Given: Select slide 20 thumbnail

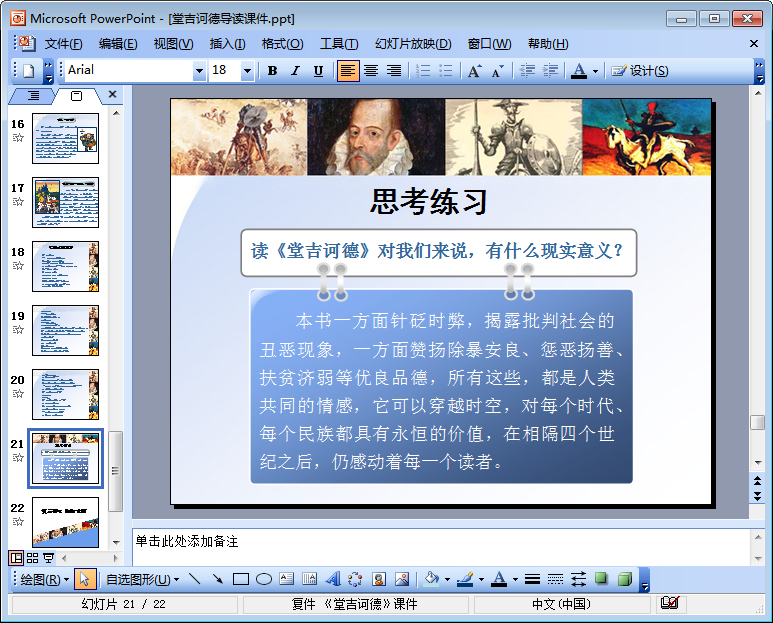Looking at the screenshot, I should pos(66,395).
